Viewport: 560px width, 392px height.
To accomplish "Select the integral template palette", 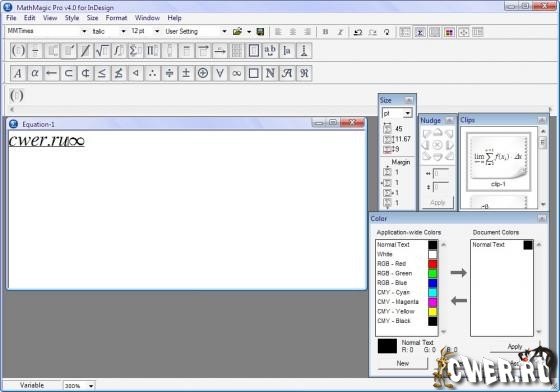I will [119, 51].
